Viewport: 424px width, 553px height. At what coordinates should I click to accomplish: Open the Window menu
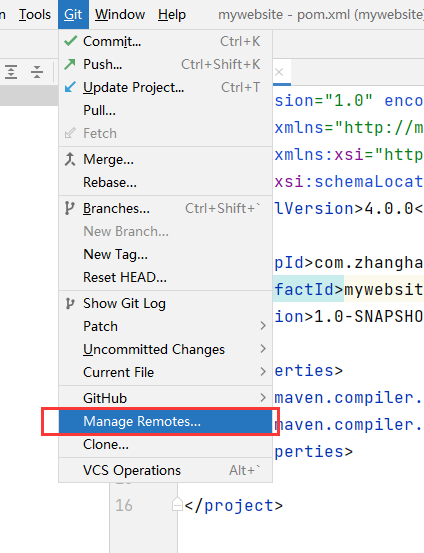tap(120, 14)
